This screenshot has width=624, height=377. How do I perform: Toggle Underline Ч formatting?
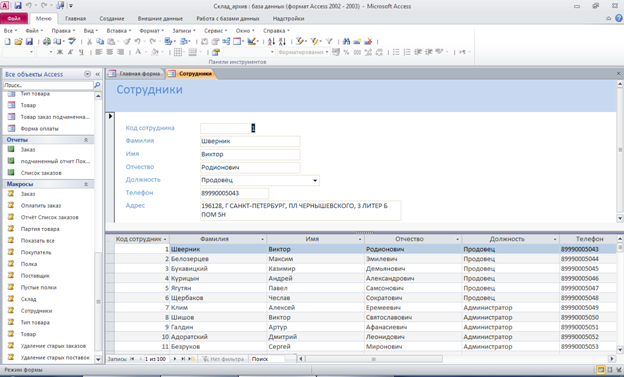(x=81, y=52)
